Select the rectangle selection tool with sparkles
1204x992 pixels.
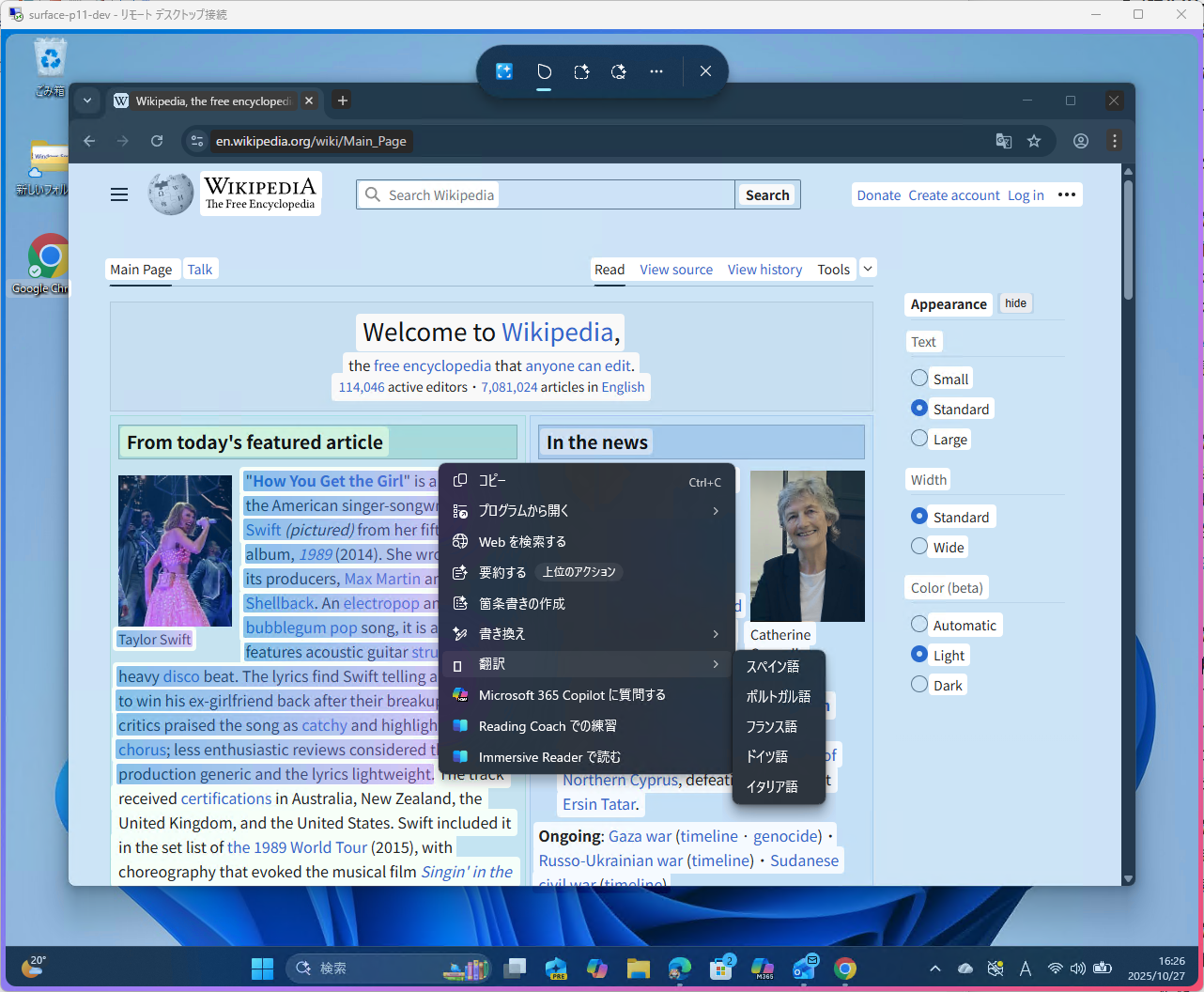(581, 71)
